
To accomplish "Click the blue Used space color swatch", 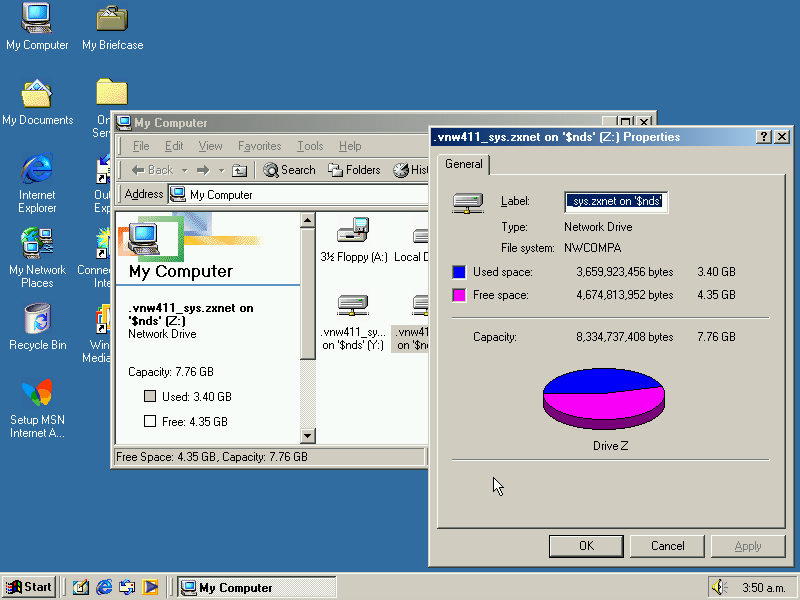I will [x=459, y=272].
